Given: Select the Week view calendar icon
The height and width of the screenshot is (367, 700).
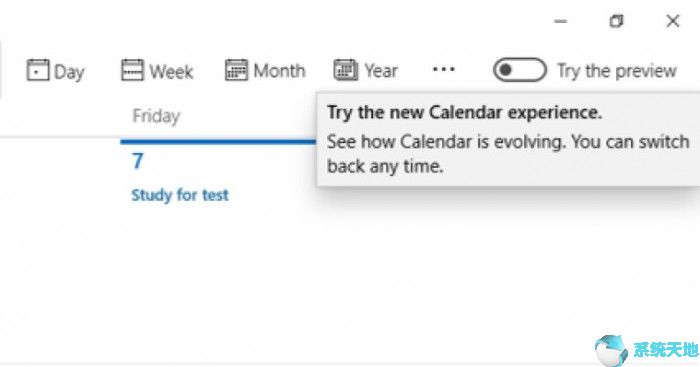Looking at the screenshot, I should [133, 70].
